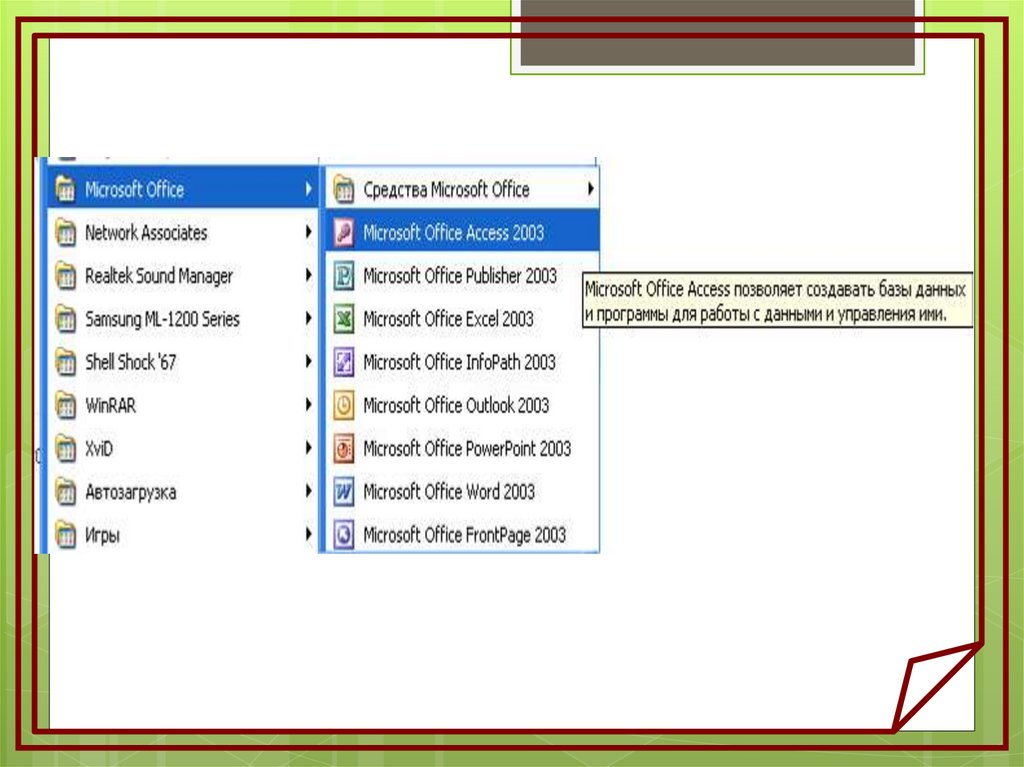
Task: Click the Samsung ML-1200 Series folder icon
Action: (x=65, y=319)
